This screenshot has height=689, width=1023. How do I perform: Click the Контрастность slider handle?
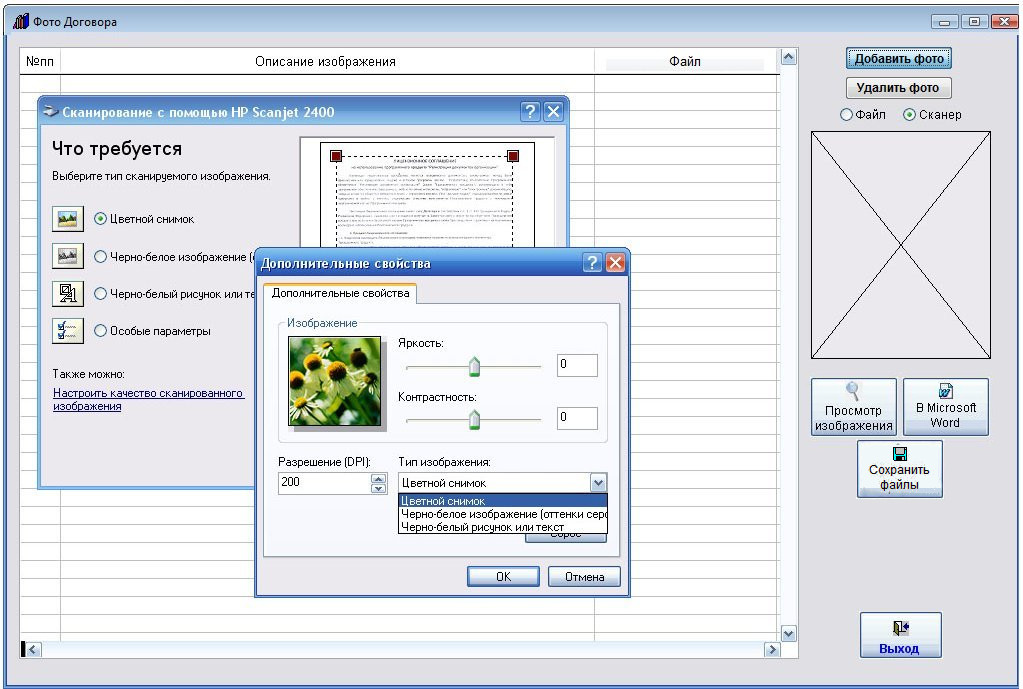pos(474,420)
